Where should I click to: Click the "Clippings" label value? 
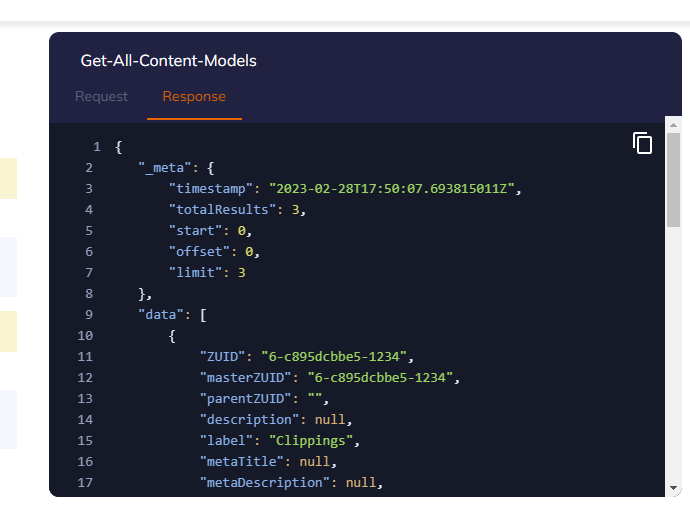(311, 441)
